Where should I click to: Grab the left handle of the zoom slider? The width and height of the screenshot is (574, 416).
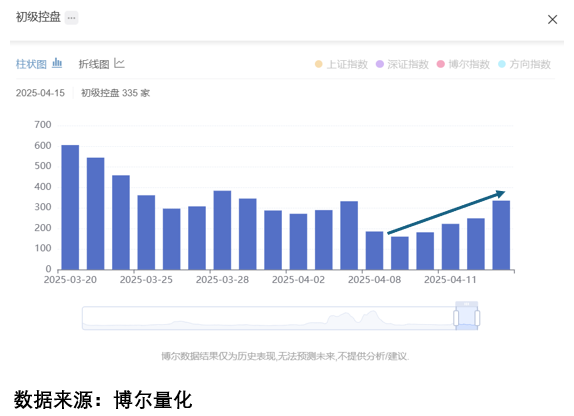click(456, 318)
